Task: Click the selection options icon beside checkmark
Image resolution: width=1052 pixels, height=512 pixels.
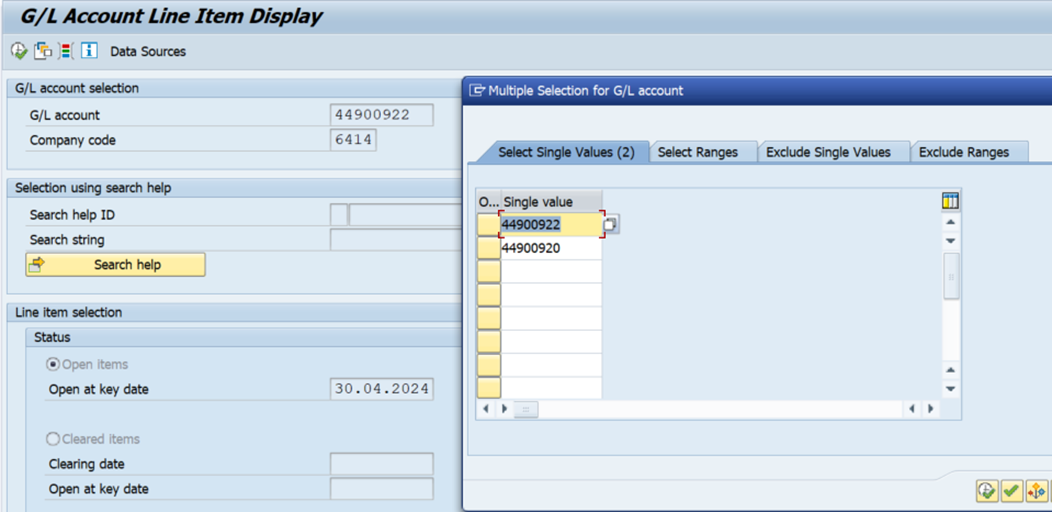Action: (1036, 490)
